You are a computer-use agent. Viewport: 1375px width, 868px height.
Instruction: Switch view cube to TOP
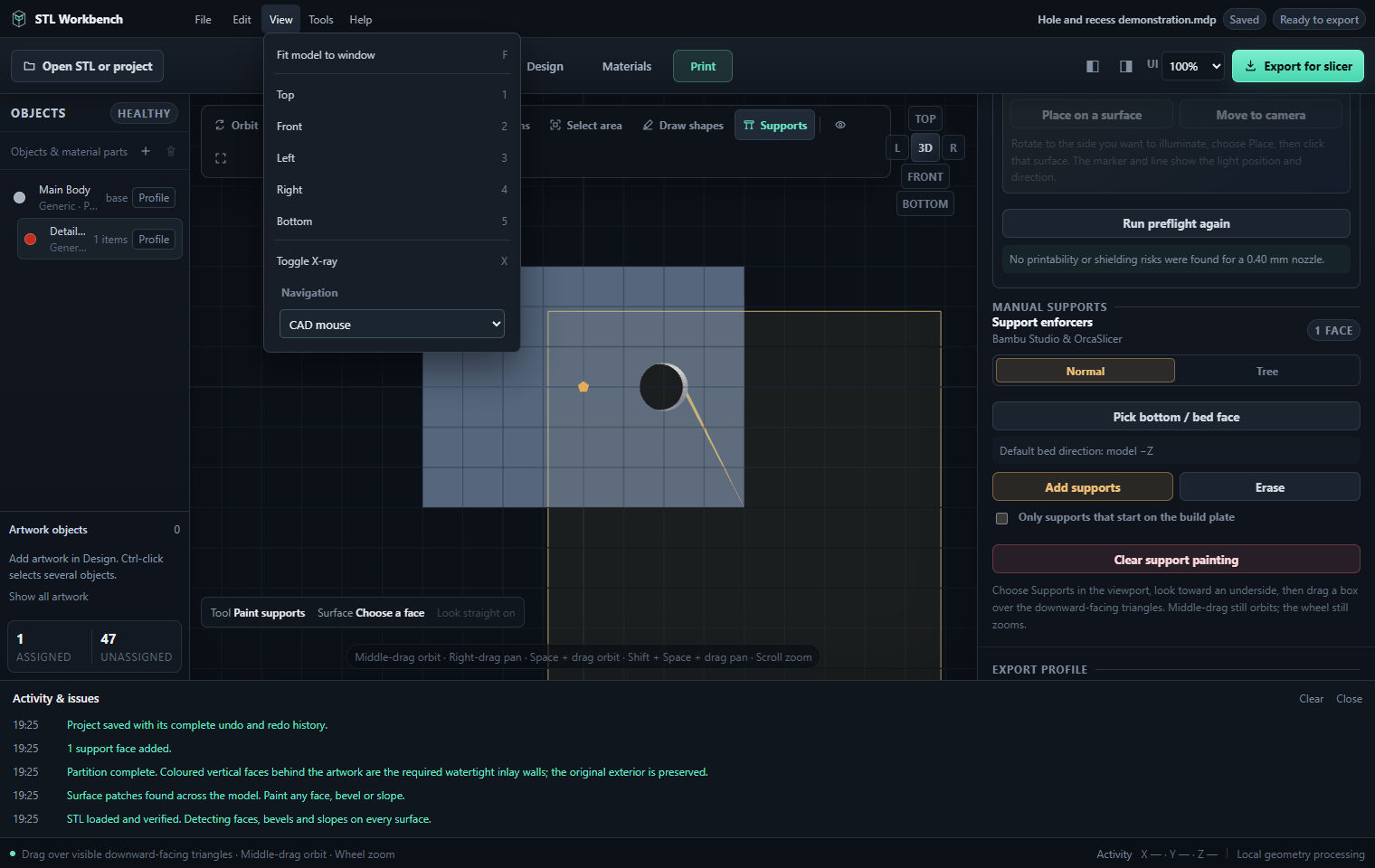coord(925,118)
